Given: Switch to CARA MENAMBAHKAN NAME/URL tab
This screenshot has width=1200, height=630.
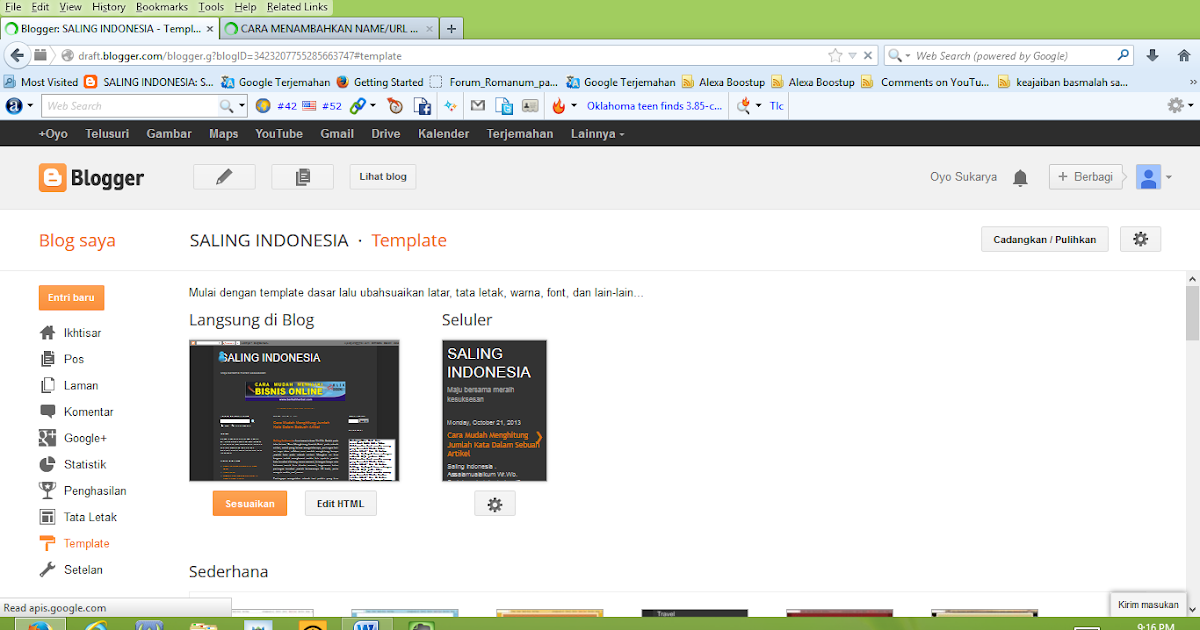Looking at the screenshot, I should click(327, 29).
